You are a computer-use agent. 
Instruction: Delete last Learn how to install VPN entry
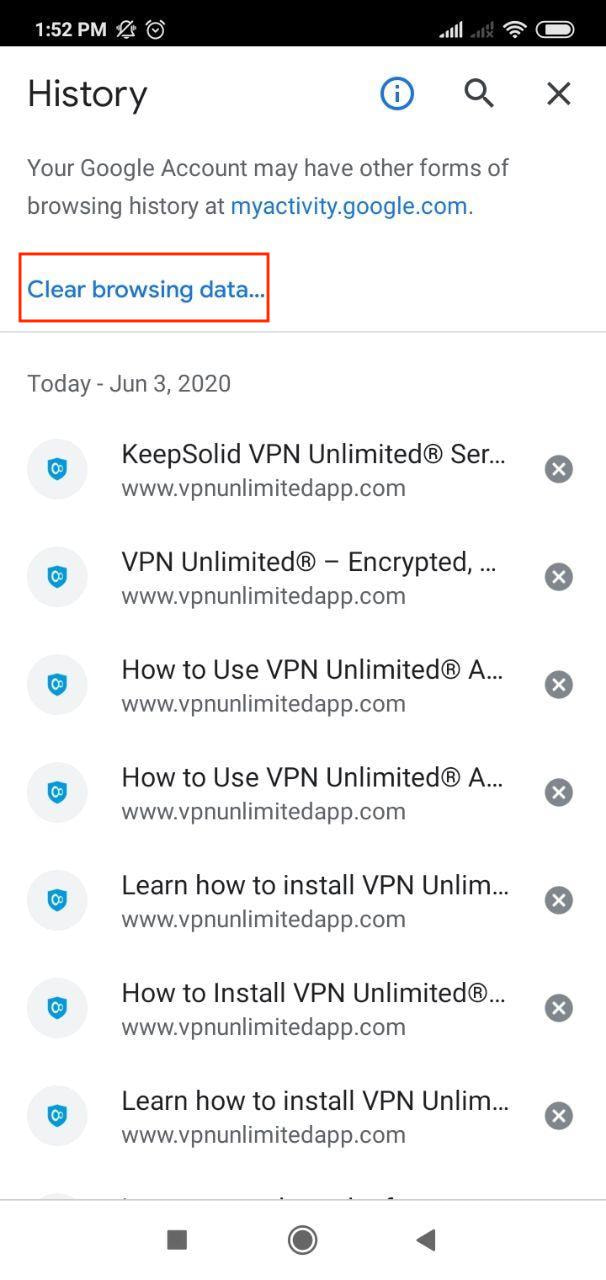[558, 1116]
